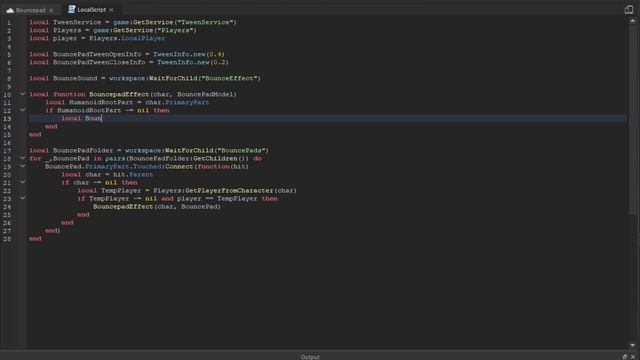Click "GetPlayerFromCharacter" on line 22
The width and height of the screenshot is (640, 360).
(229, 191)
